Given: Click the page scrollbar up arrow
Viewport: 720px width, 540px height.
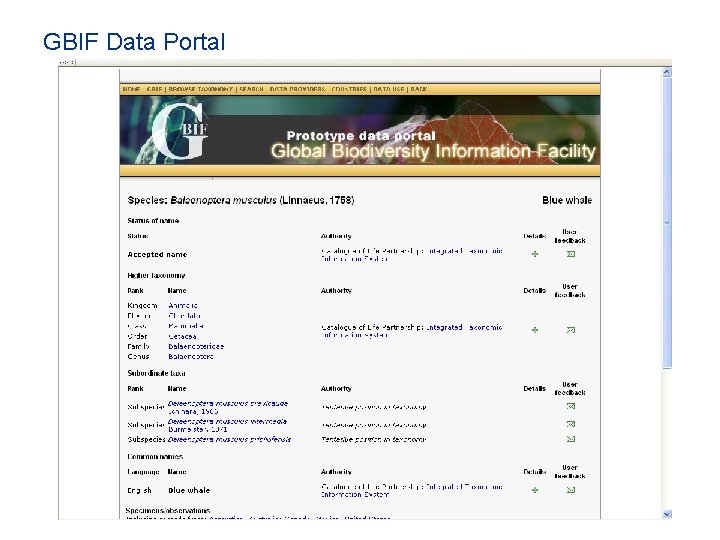Looking at the screenshot, I should pyautogui.click(x=667, y=72).
